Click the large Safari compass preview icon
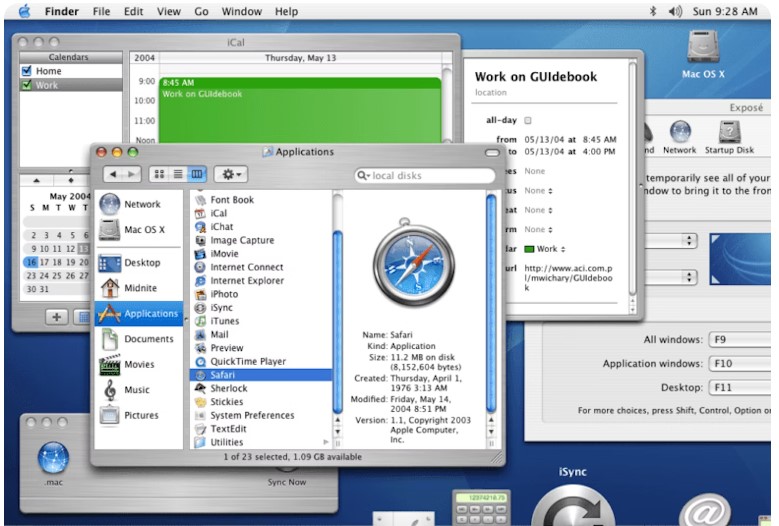779x526 pixels. [x=414, y=262]
